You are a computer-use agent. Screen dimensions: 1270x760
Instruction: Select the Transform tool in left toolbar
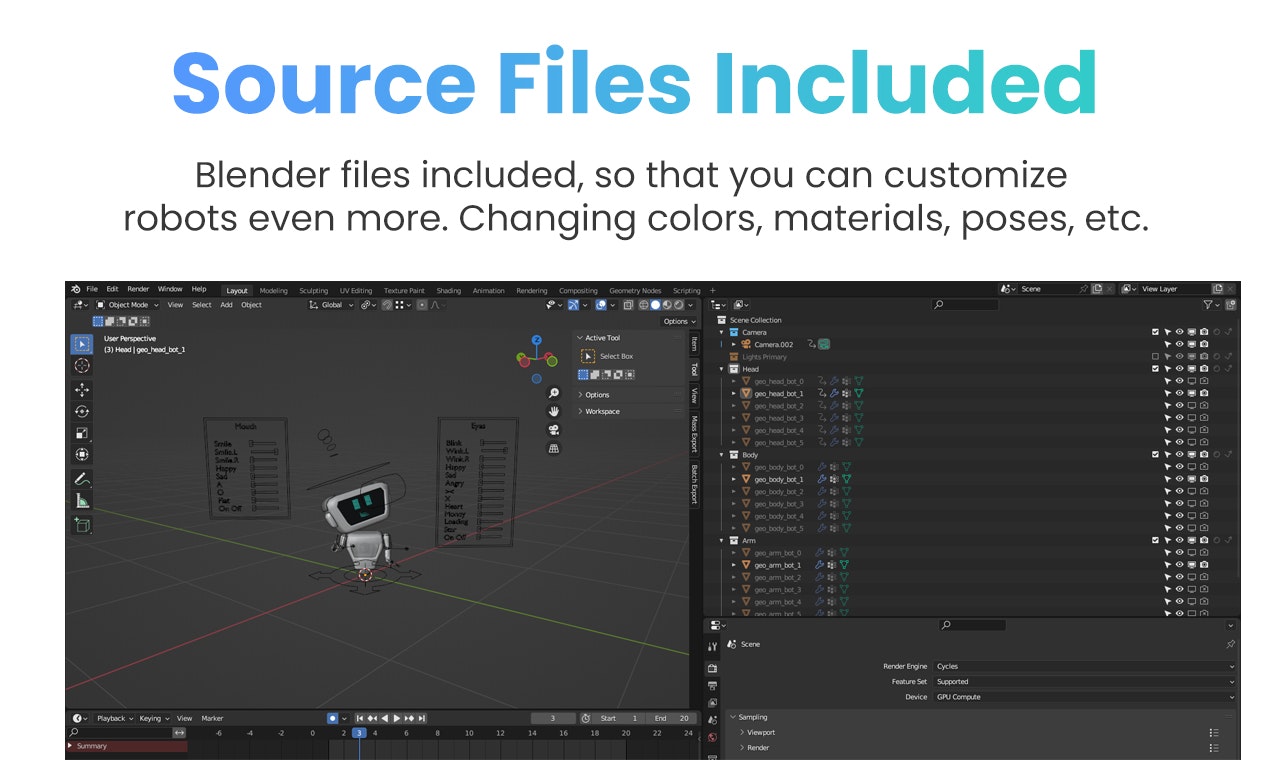82,454
